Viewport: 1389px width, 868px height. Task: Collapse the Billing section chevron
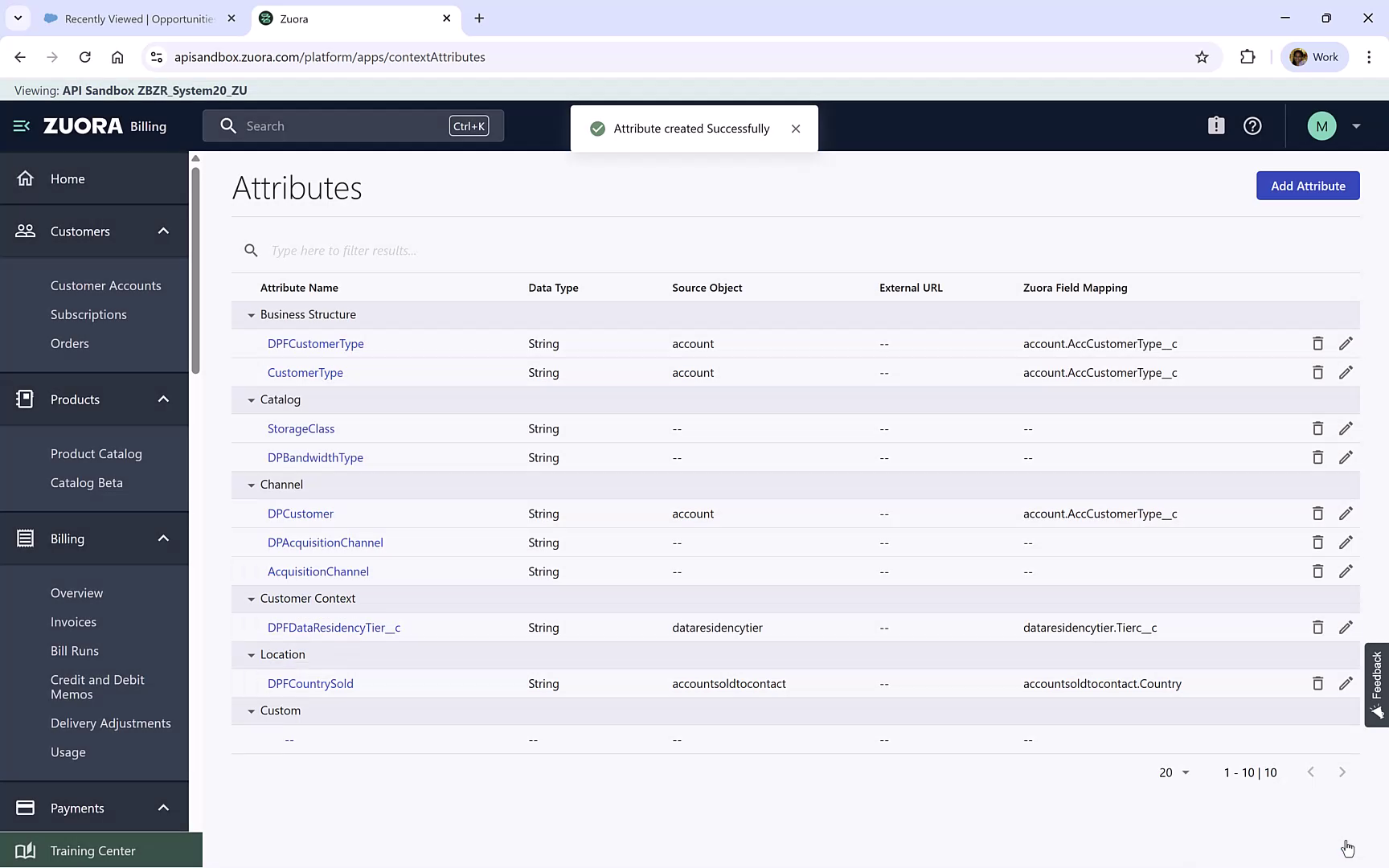163,538
